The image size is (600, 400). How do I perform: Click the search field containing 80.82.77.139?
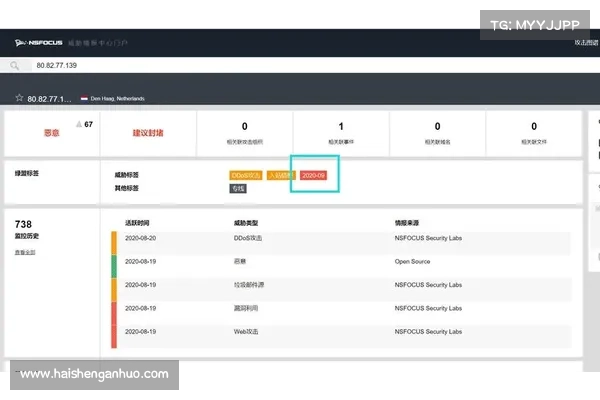pyautogui.click(x=200, y=65)
